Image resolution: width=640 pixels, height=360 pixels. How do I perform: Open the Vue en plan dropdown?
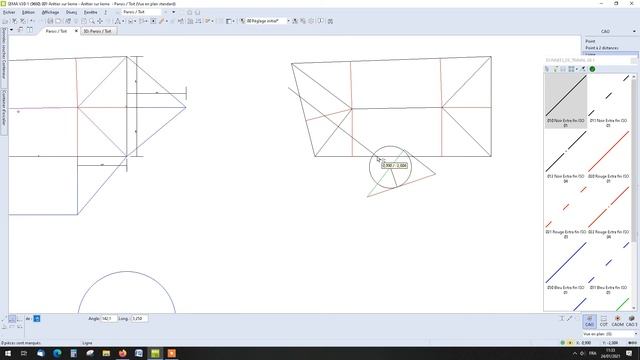(610, 334)
